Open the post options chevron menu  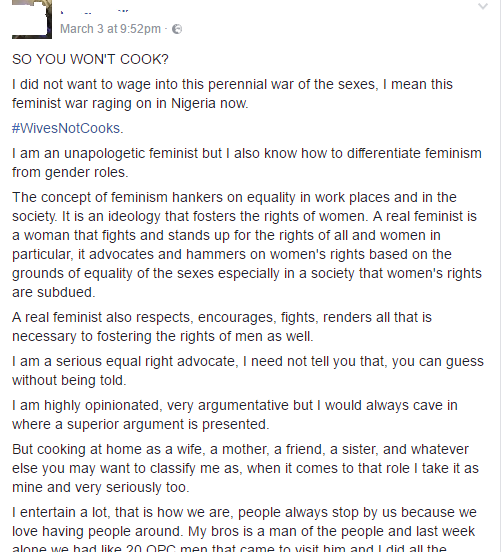click(x=483, y=6)
